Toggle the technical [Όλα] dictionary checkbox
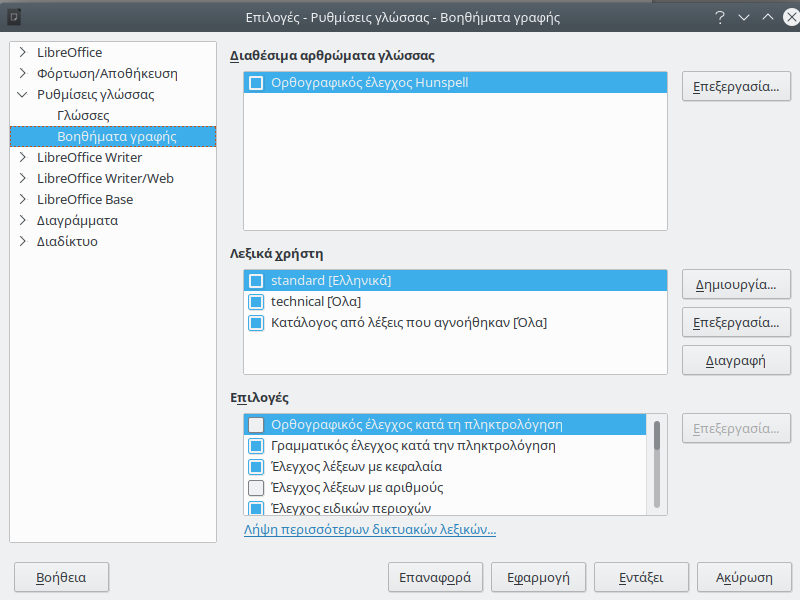800x600 pixels. tap(256, 302)
